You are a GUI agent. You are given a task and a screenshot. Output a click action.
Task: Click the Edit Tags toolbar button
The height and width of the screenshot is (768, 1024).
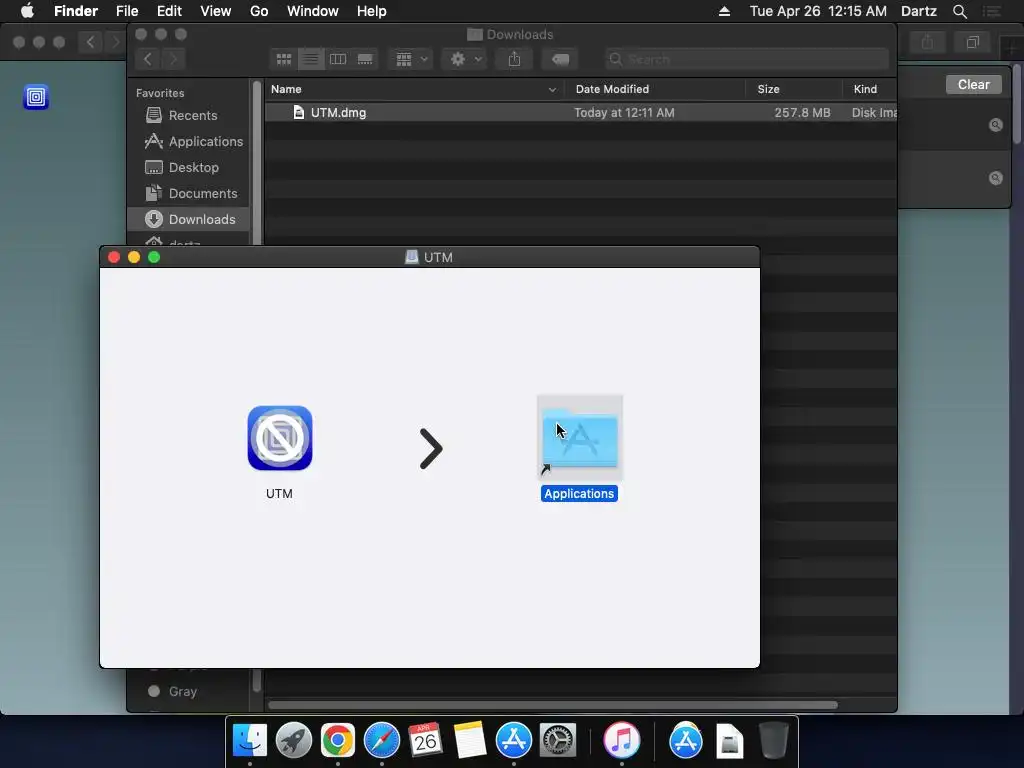pyautogui.click(x=560, y=59)
